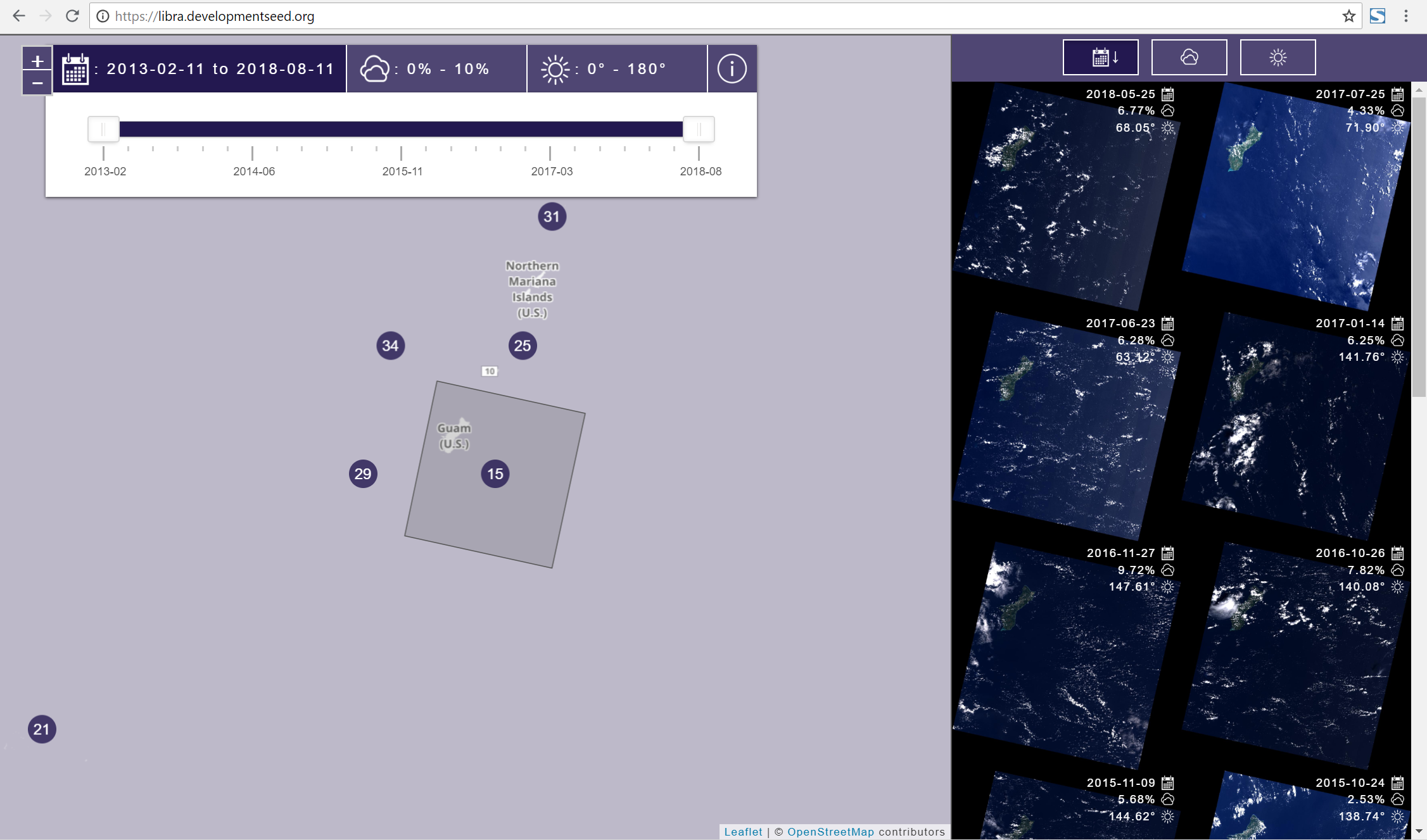
Task: Sort results by cloud cover
Action: click(1189, 57)
